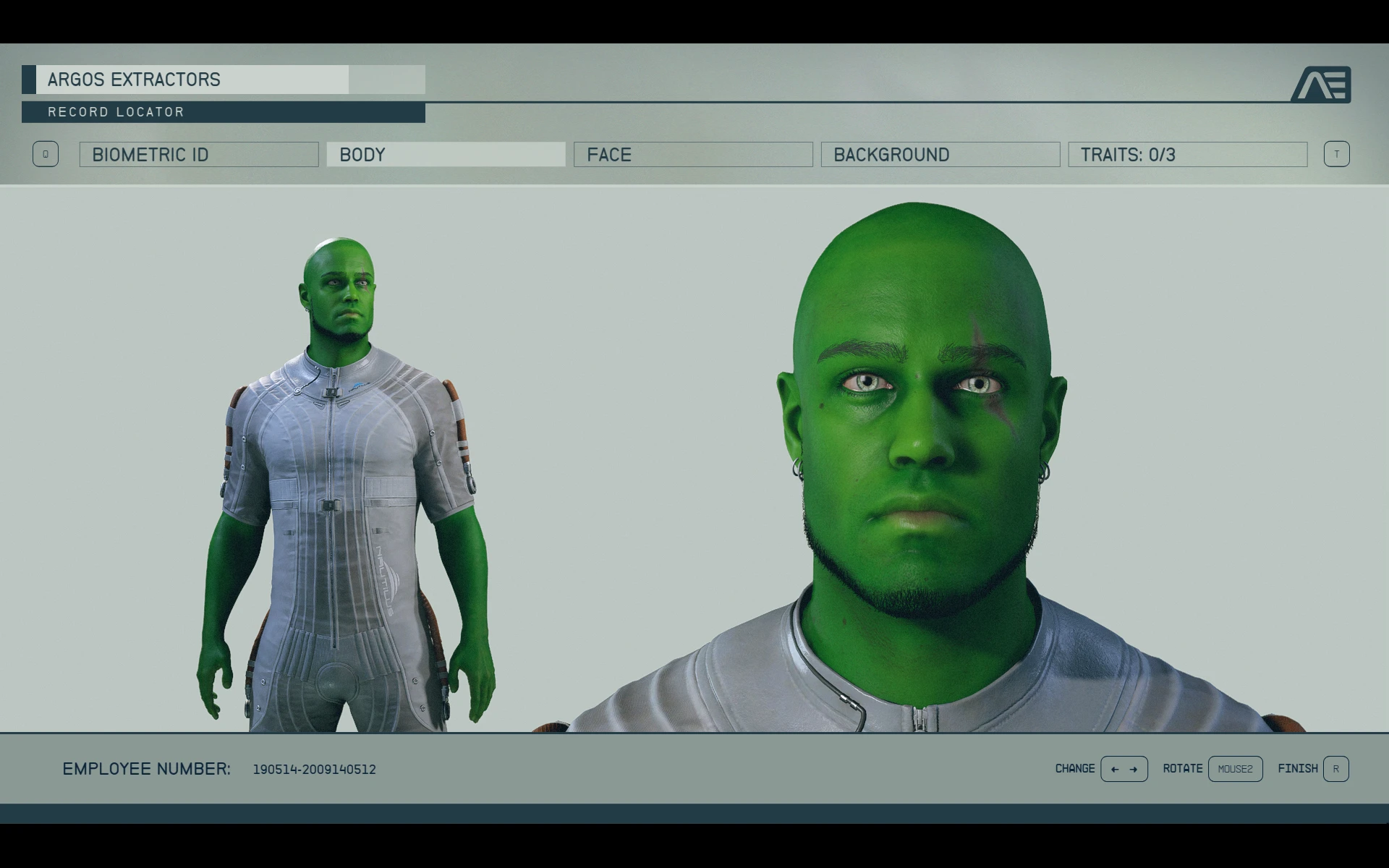Click the Q key previous-tab icon
The height and width of the screenshot is (868, 1389).
[45, 154]
